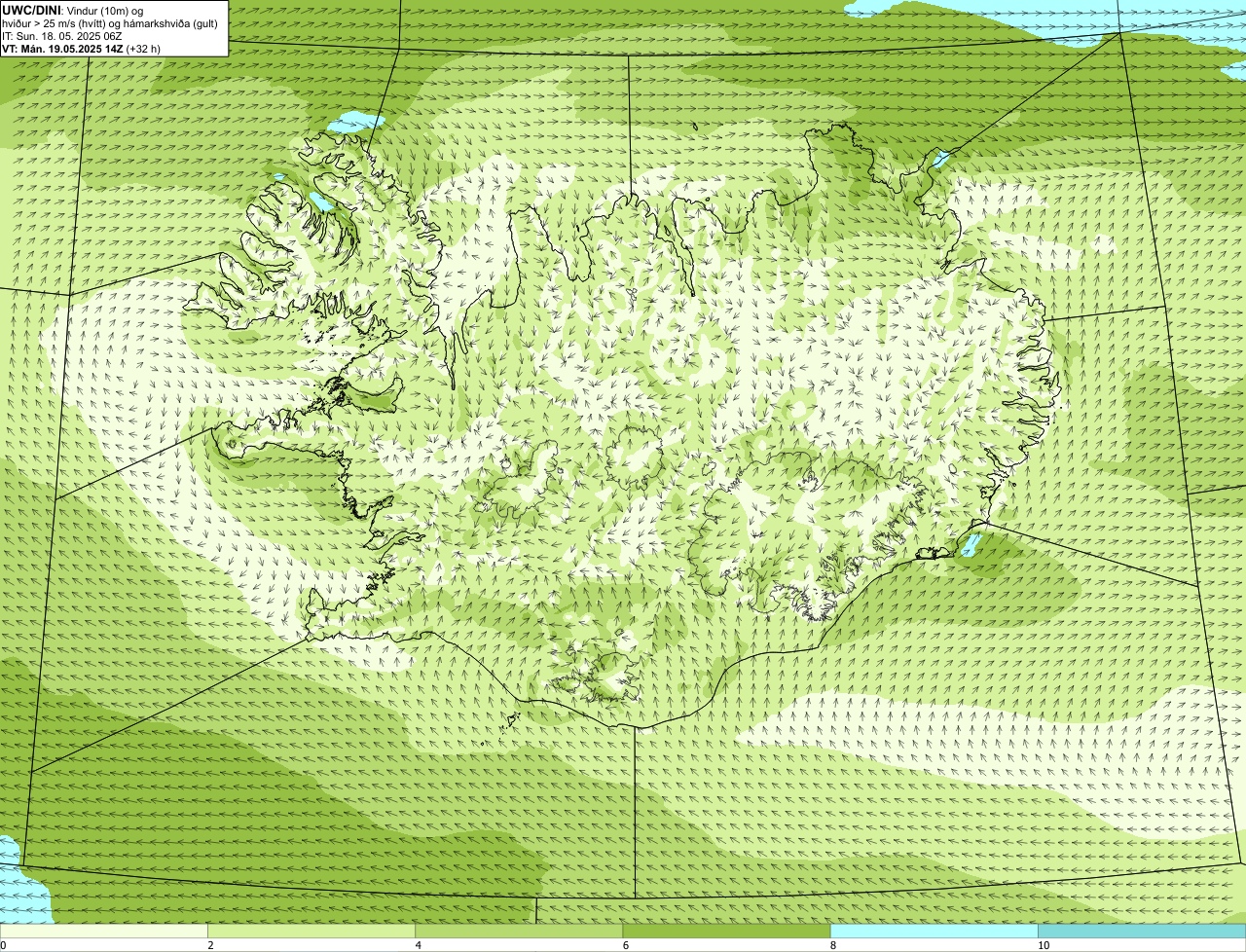Click the '8' label on the color scale
Screen dimensions: 1246x952
pos(832,945)
